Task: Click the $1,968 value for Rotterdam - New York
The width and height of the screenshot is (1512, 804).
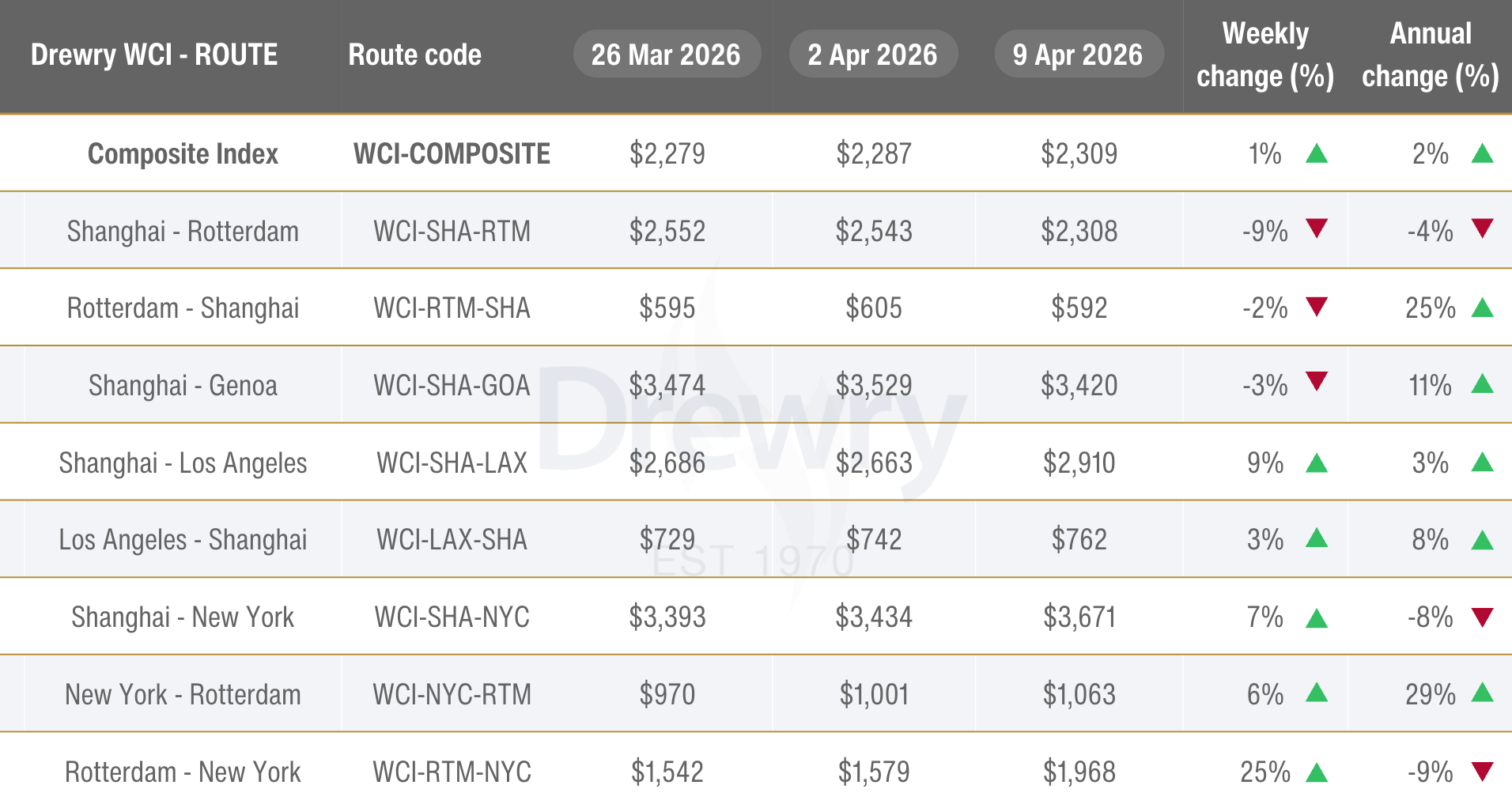Action: click(1079, 772)
